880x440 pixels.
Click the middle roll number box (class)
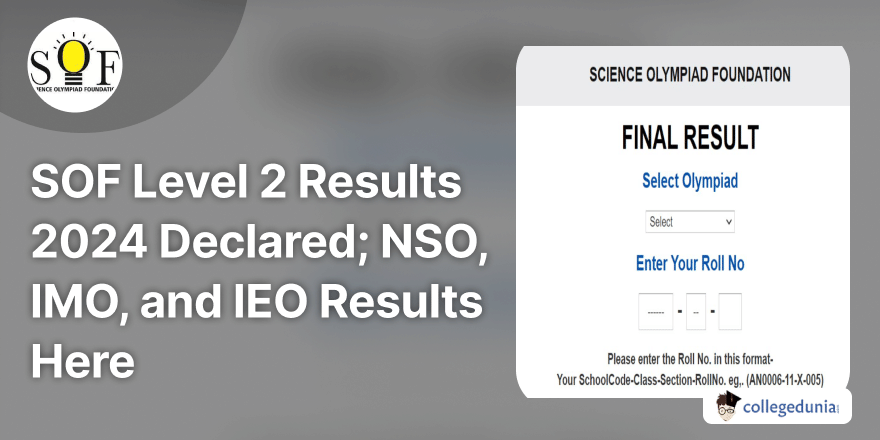click(696, 311)
